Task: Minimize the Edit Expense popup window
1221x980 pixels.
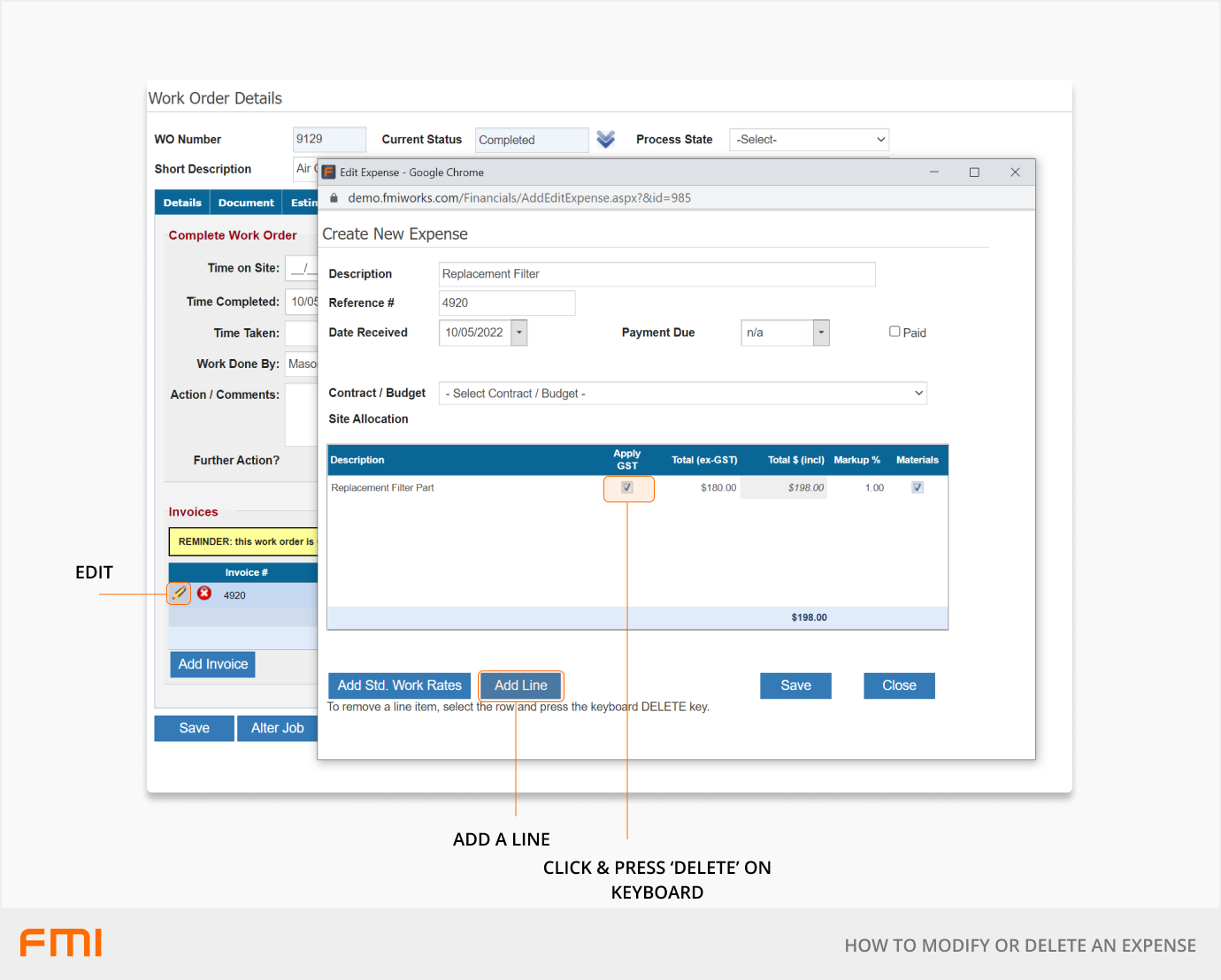Action: [933, 172]
